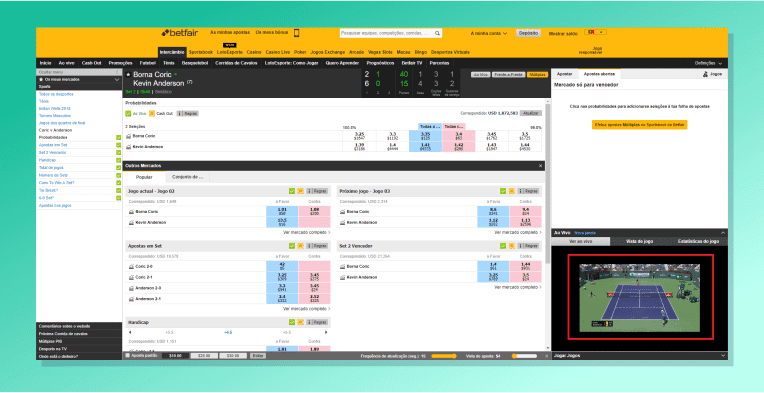Click the orange Cash Out icon in Probabilidades
This screenshot has height=393, width=764.
coord(152,113)
